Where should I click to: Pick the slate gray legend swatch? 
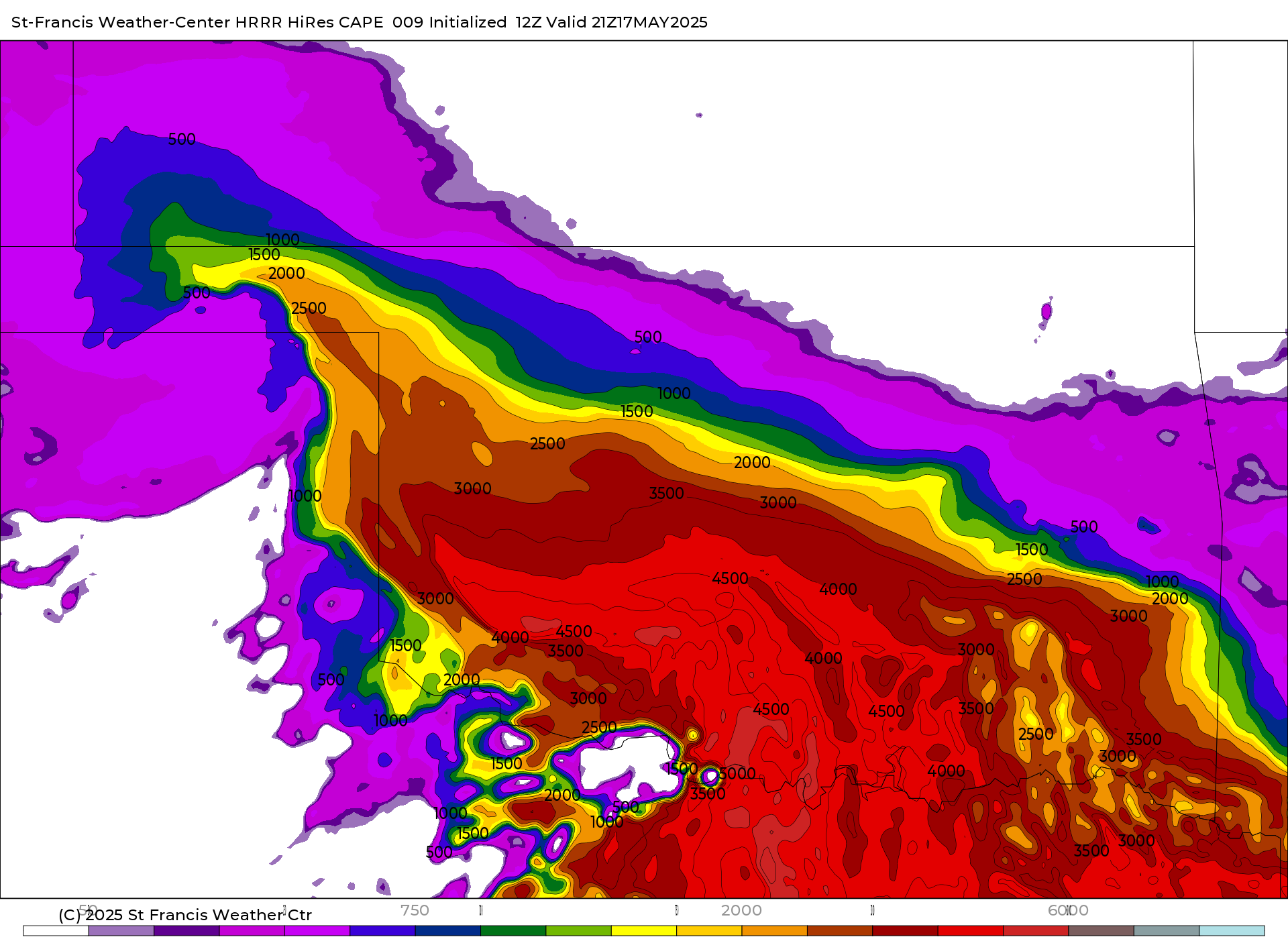1167,931
